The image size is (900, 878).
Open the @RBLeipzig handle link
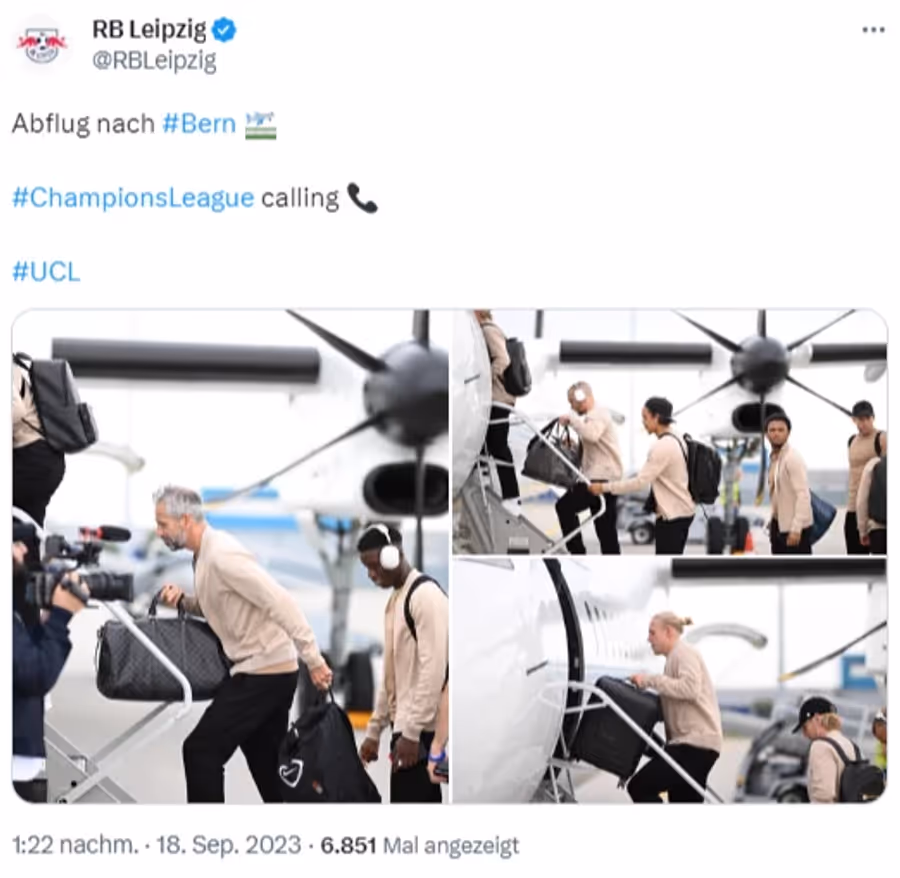[x=154, y=60]
